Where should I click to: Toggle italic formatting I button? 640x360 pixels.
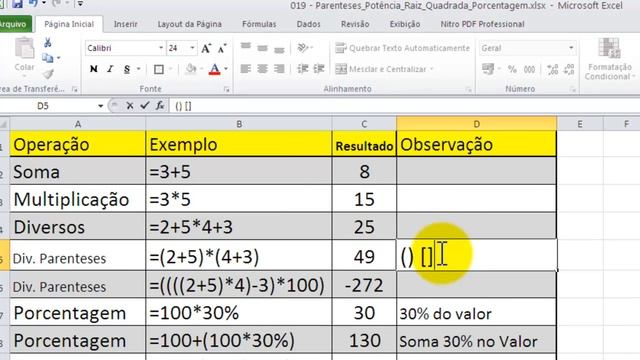pyautogui.click(x=110, y=69)
